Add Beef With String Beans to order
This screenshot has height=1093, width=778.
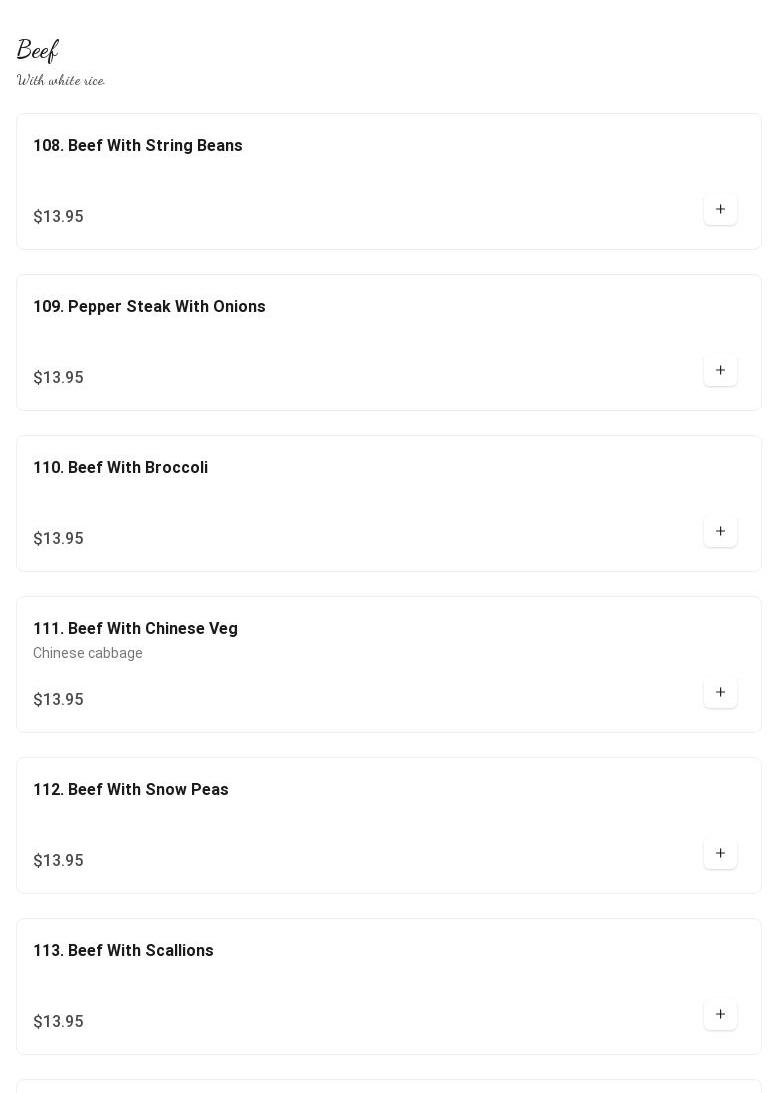point(720,210)
